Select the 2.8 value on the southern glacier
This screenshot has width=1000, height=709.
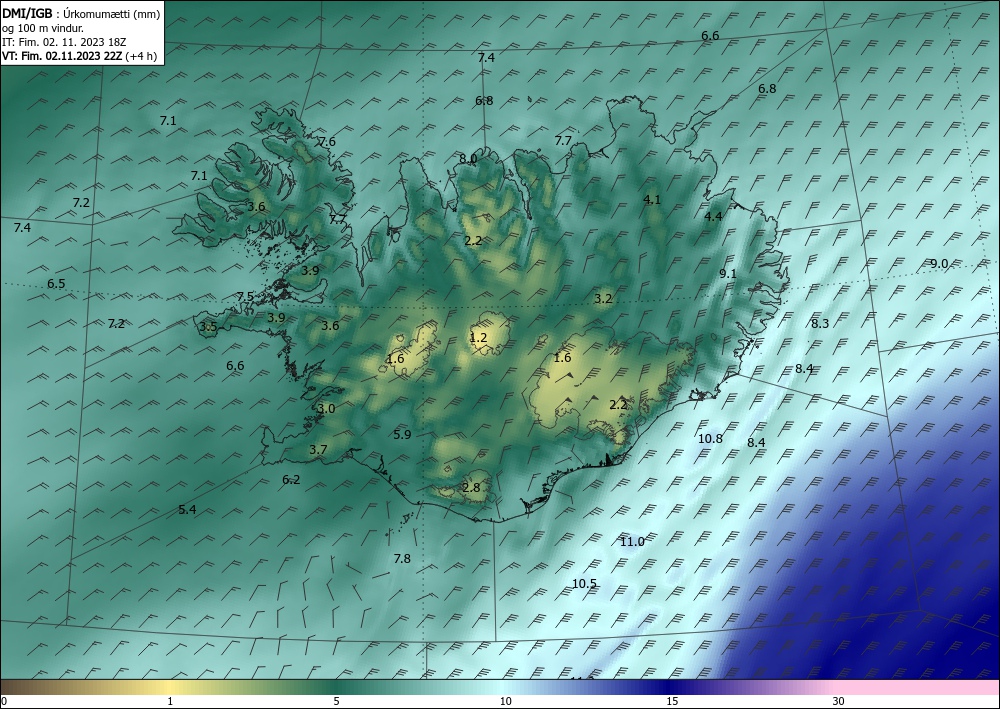tap(471, 488)
